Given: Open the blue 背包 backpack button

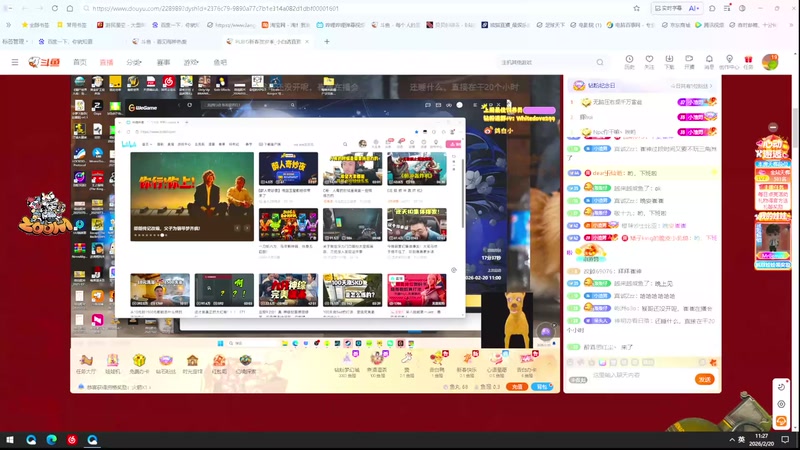Looking at the screenshot, I should (x=542, y=387).
